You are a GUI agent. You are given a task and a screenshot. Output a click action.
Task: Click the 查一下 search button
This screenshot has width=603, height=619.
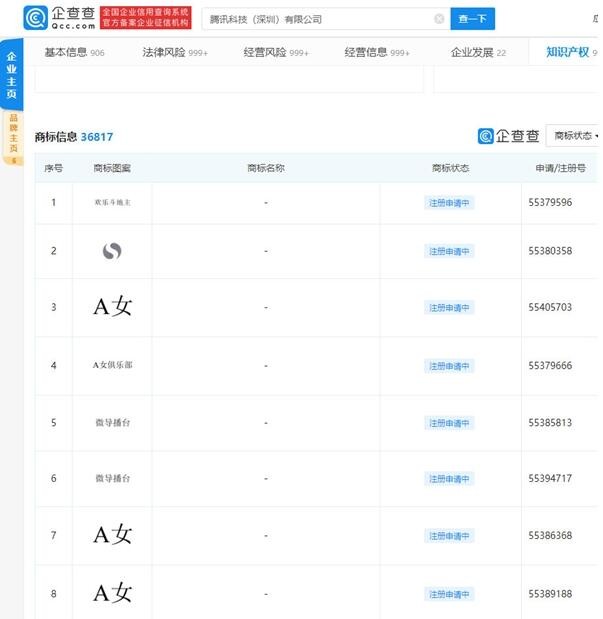tap(471, 19)
